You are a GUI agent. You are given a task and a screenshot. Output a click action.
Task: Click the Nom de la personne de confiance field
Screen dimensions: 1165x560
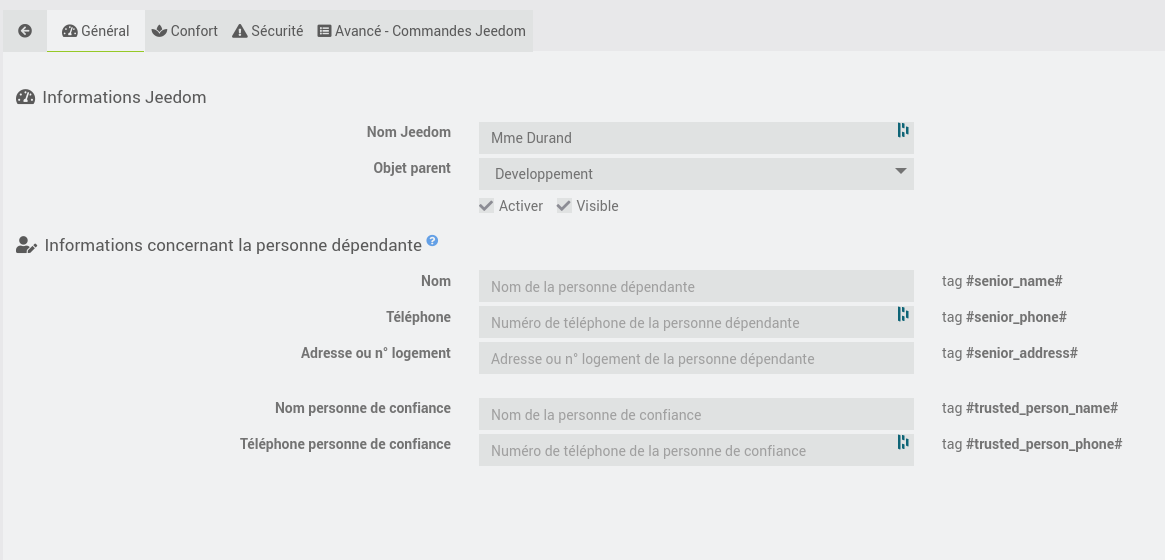point(696,414)
